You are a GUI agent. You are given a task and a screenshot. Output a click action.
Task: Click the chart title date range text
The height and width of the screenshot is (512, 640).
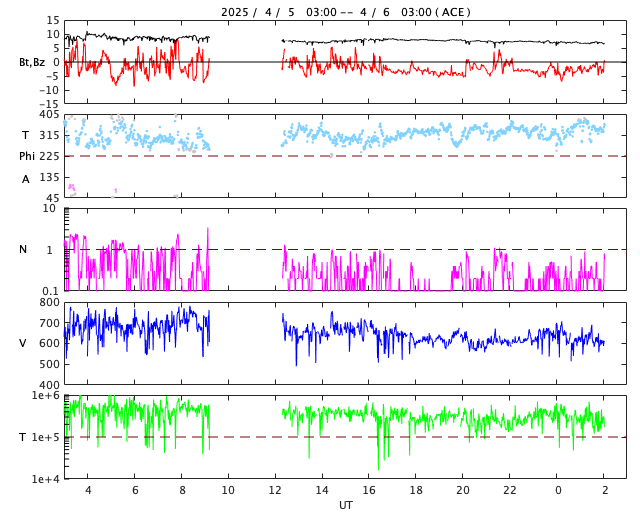pyautogui.click(x=346, y=12)
